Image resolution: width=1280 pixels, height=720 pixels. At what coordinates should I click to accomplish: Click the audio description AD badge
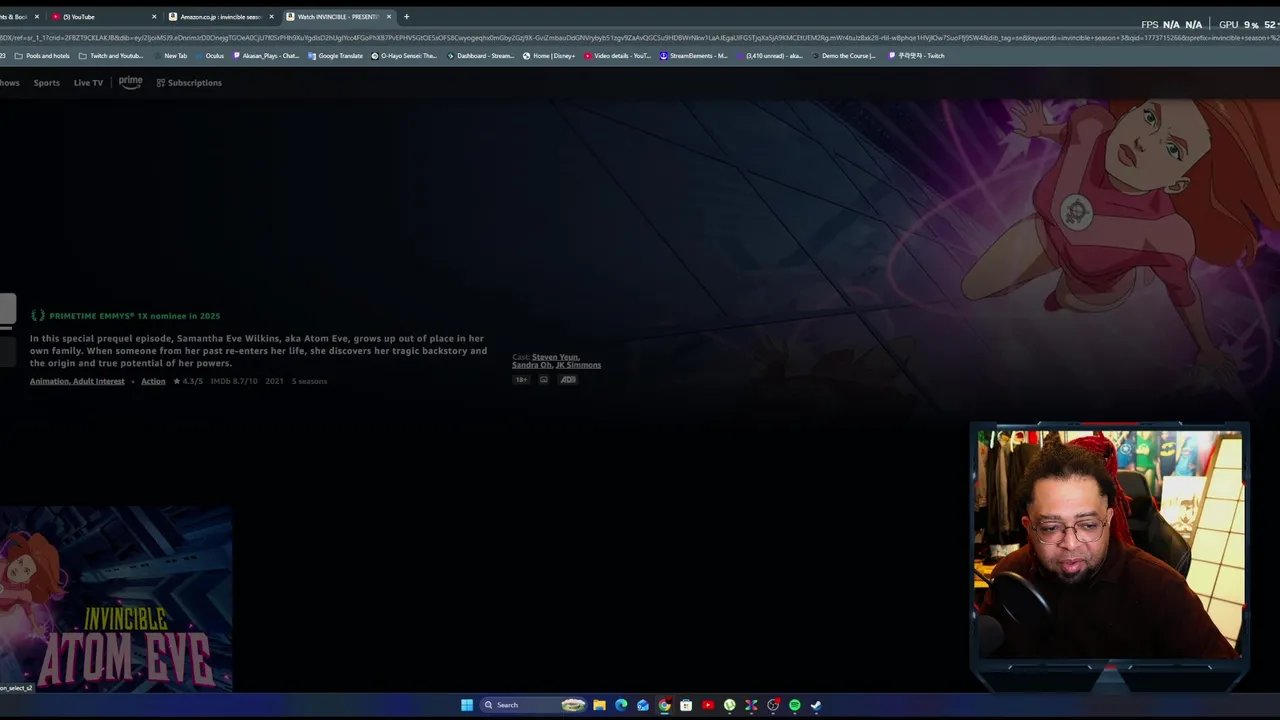coord(568,380)
